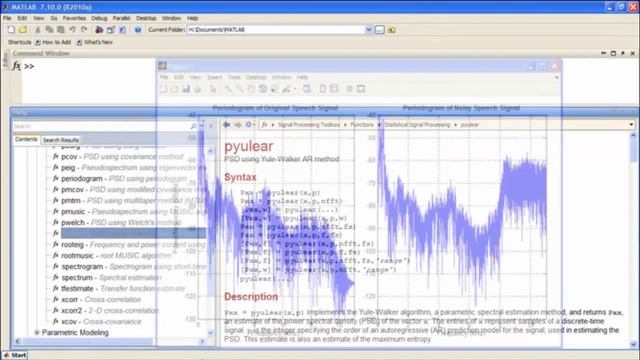Click the Contents tree scroll down arrow
Viewport: 640px width, 360px height.
click(x=211, y=333)
